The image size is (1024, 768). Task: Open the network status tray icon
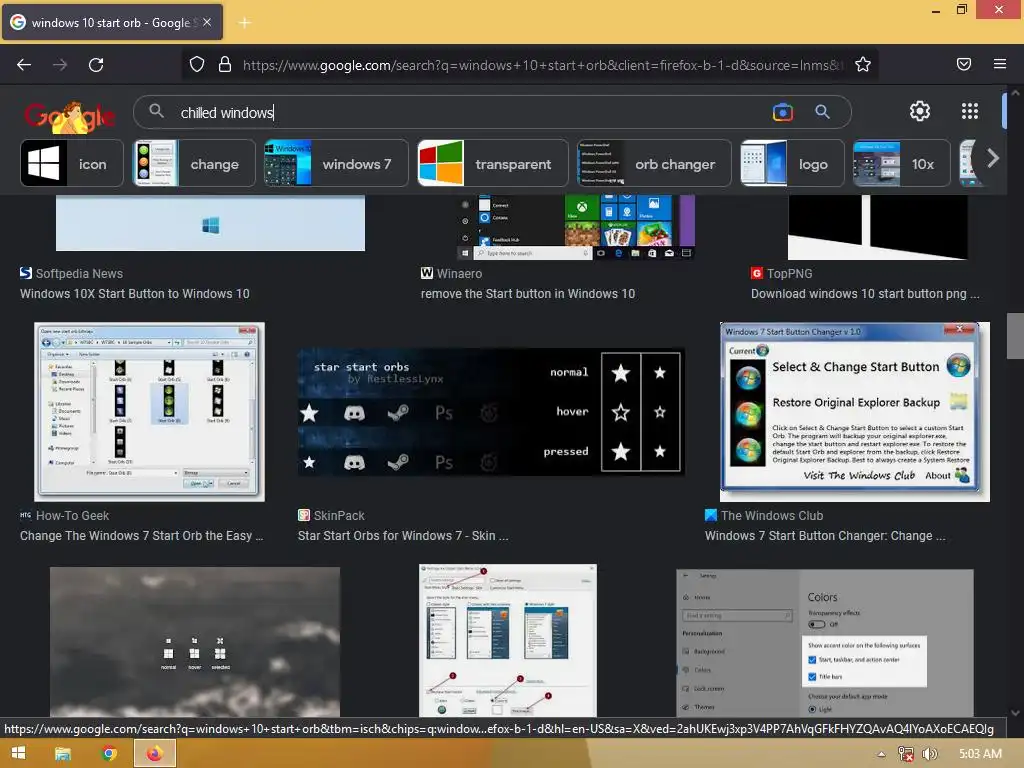(x=905, y=754)
